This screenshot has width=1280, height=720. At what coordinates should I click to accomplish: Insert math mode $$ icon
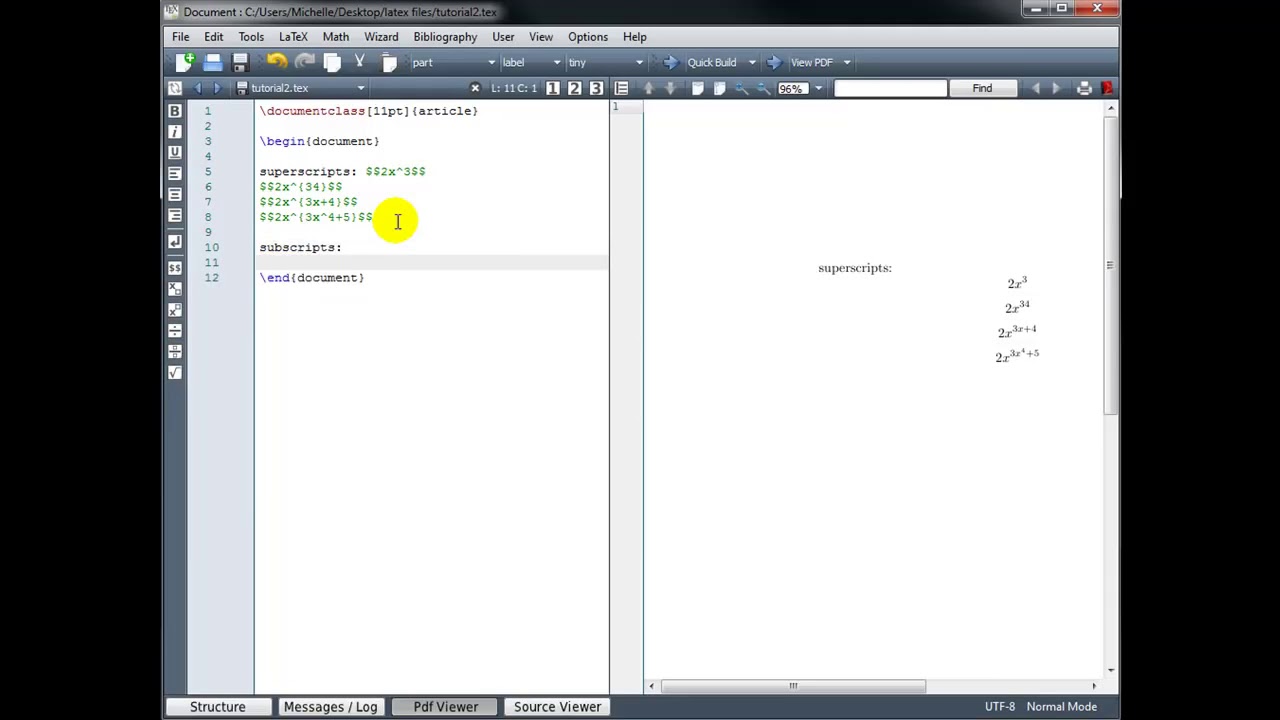tap(175, 267)
